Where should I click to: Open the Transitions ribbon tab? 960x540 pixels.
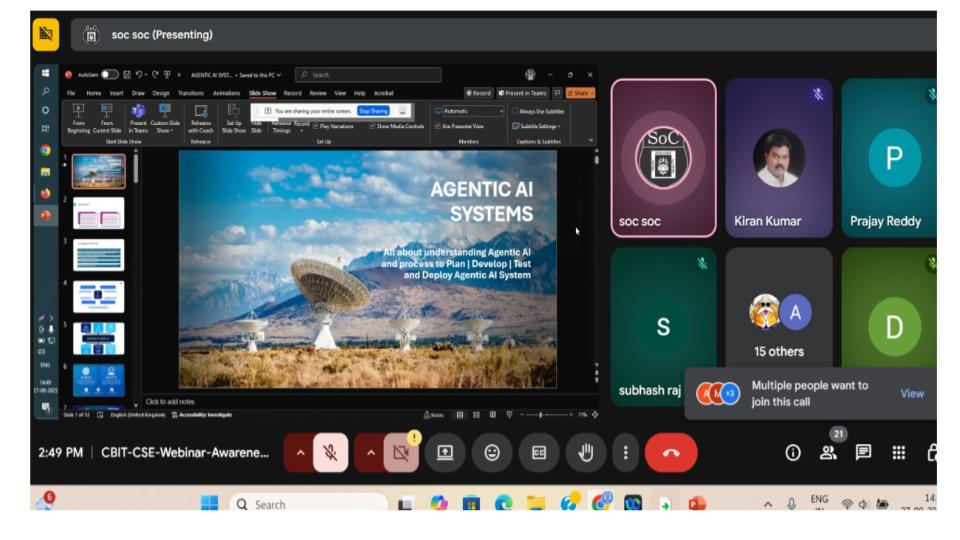(x=190, y=93)
